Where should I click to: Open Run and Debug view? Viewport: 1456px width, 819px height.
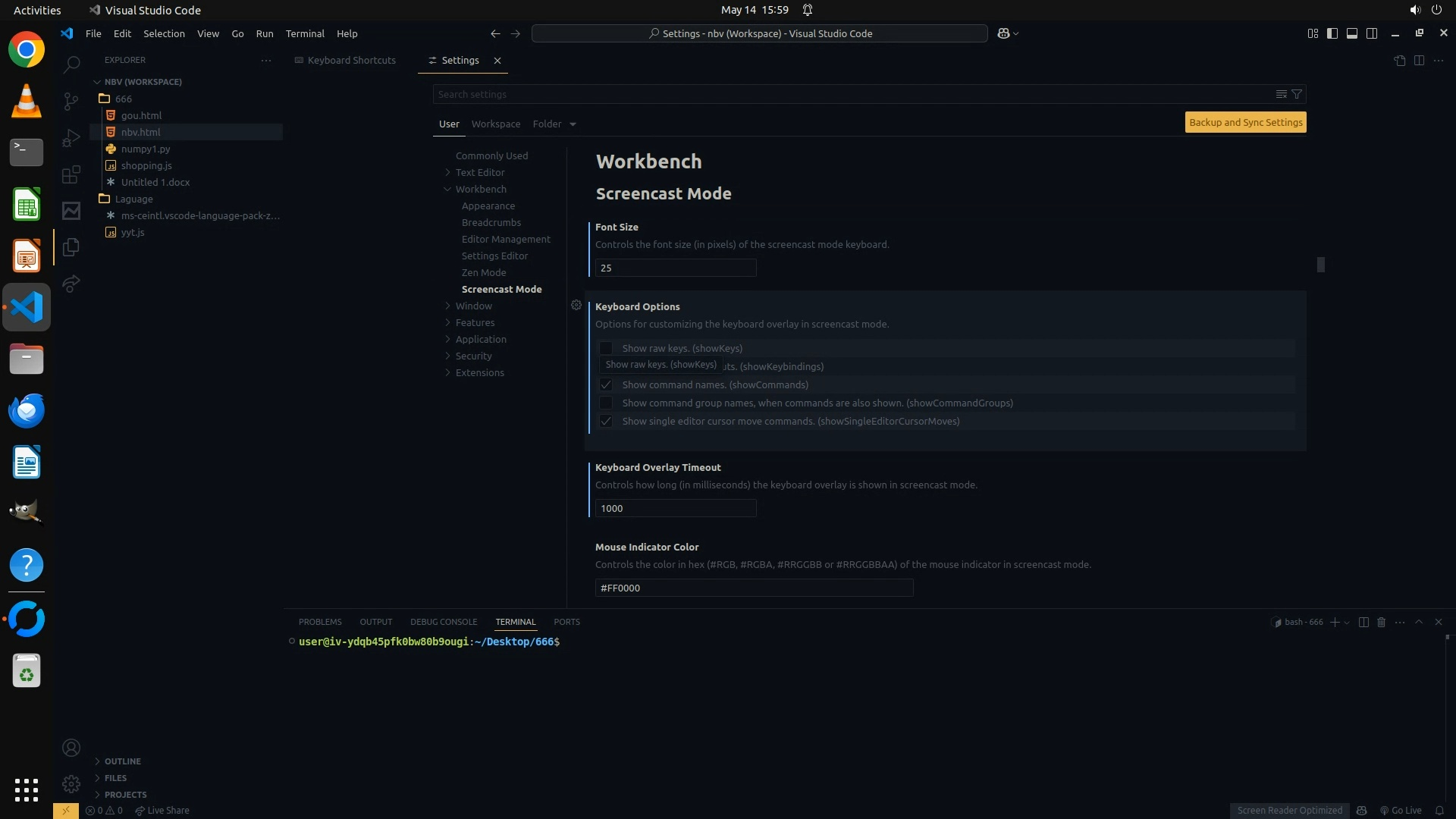tap(71, 138)
